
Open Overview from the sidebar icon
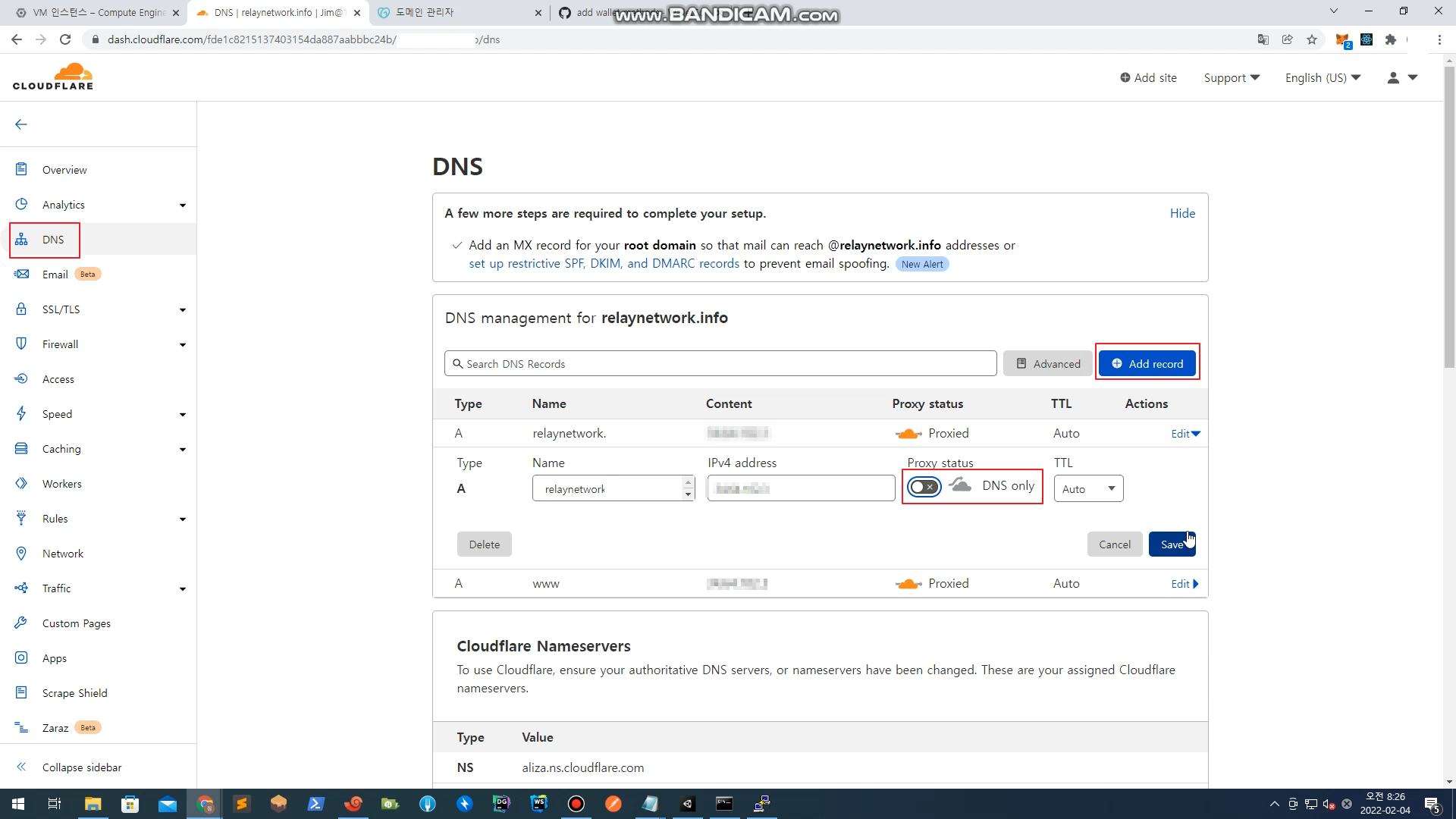click(x=21, y=169)
